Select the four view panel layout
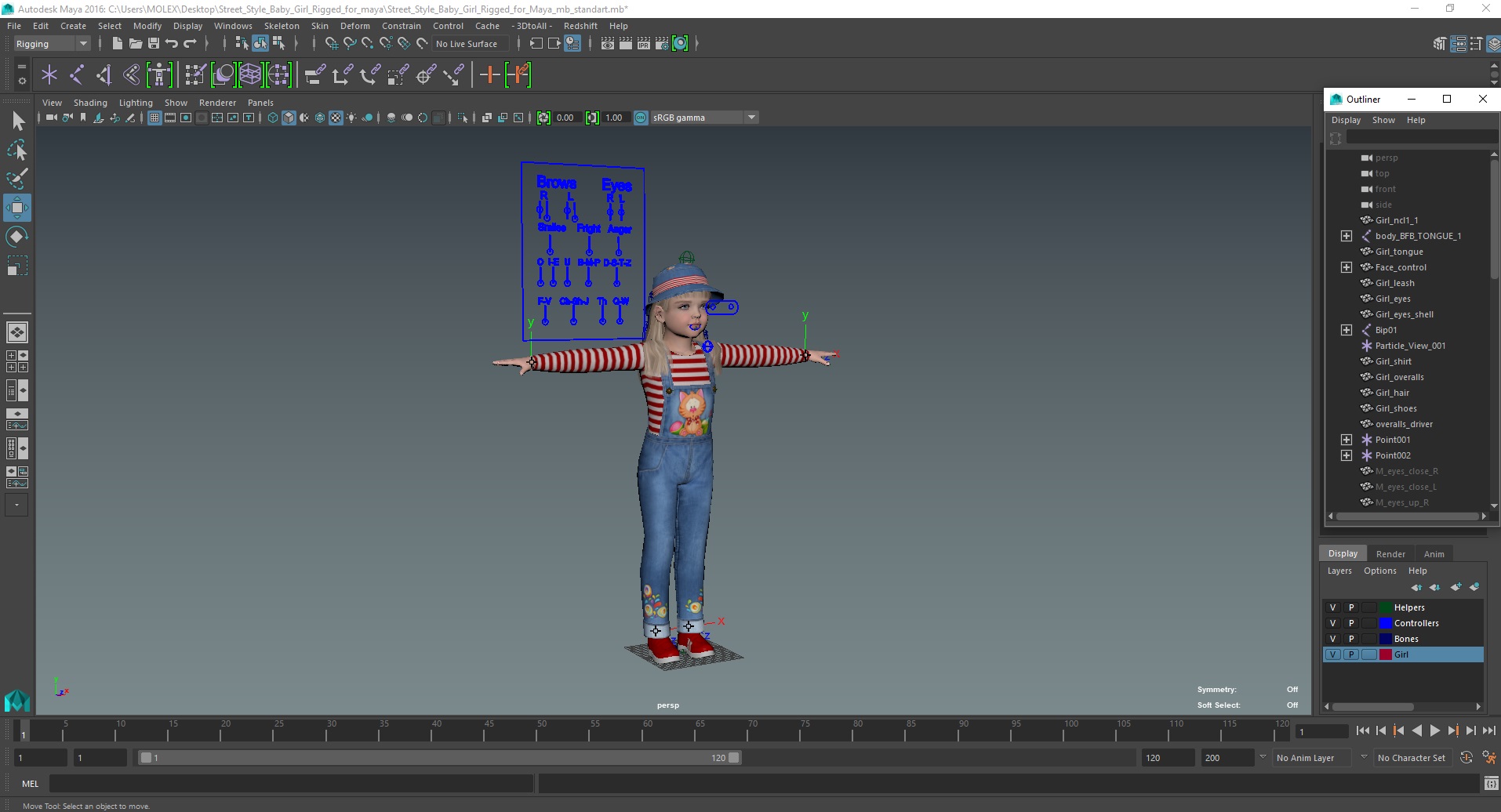 [17, 361]
